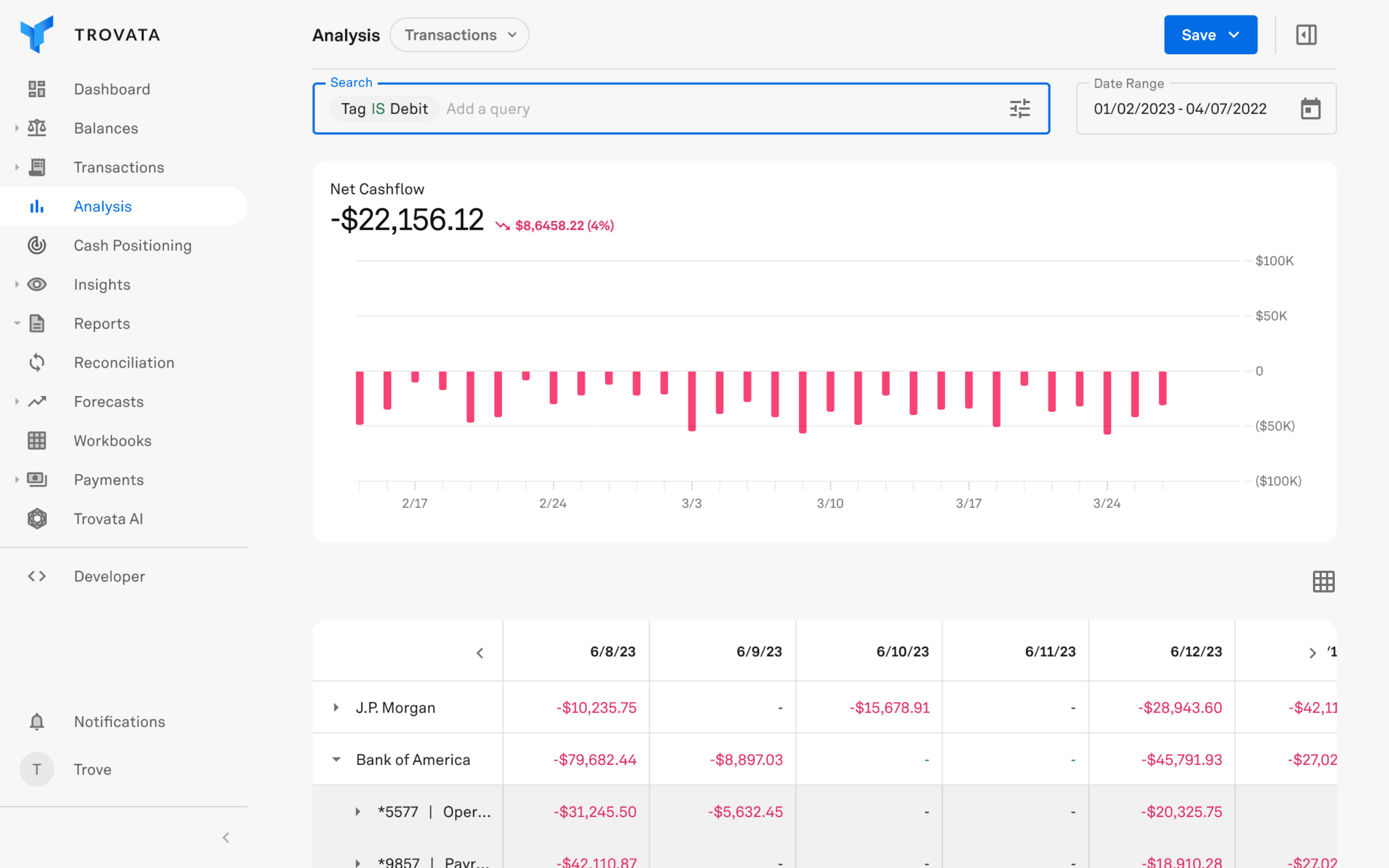Image resolution: width=1389 pixels, height=868 pixels.
Task: Collapse the Bank of America row
Action: pyautogui.click(x=335, y=759)
